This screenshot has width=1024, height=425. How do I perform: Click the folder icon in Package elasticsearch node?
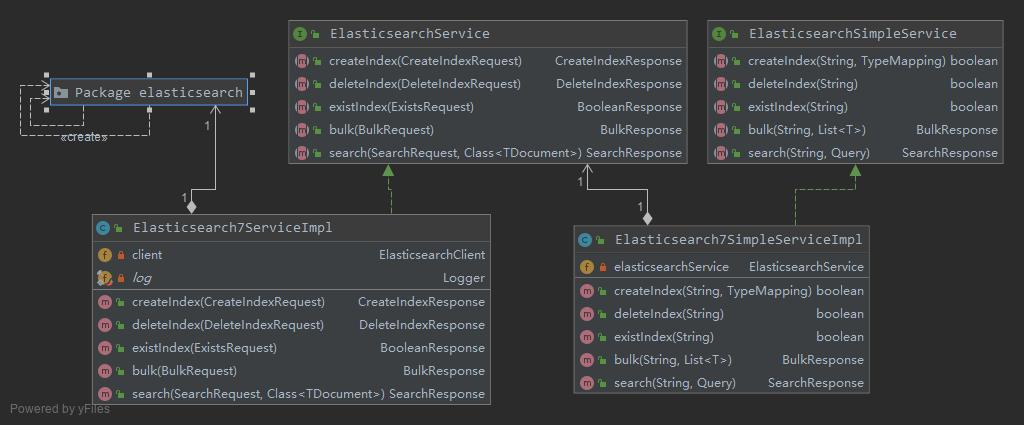61,93
